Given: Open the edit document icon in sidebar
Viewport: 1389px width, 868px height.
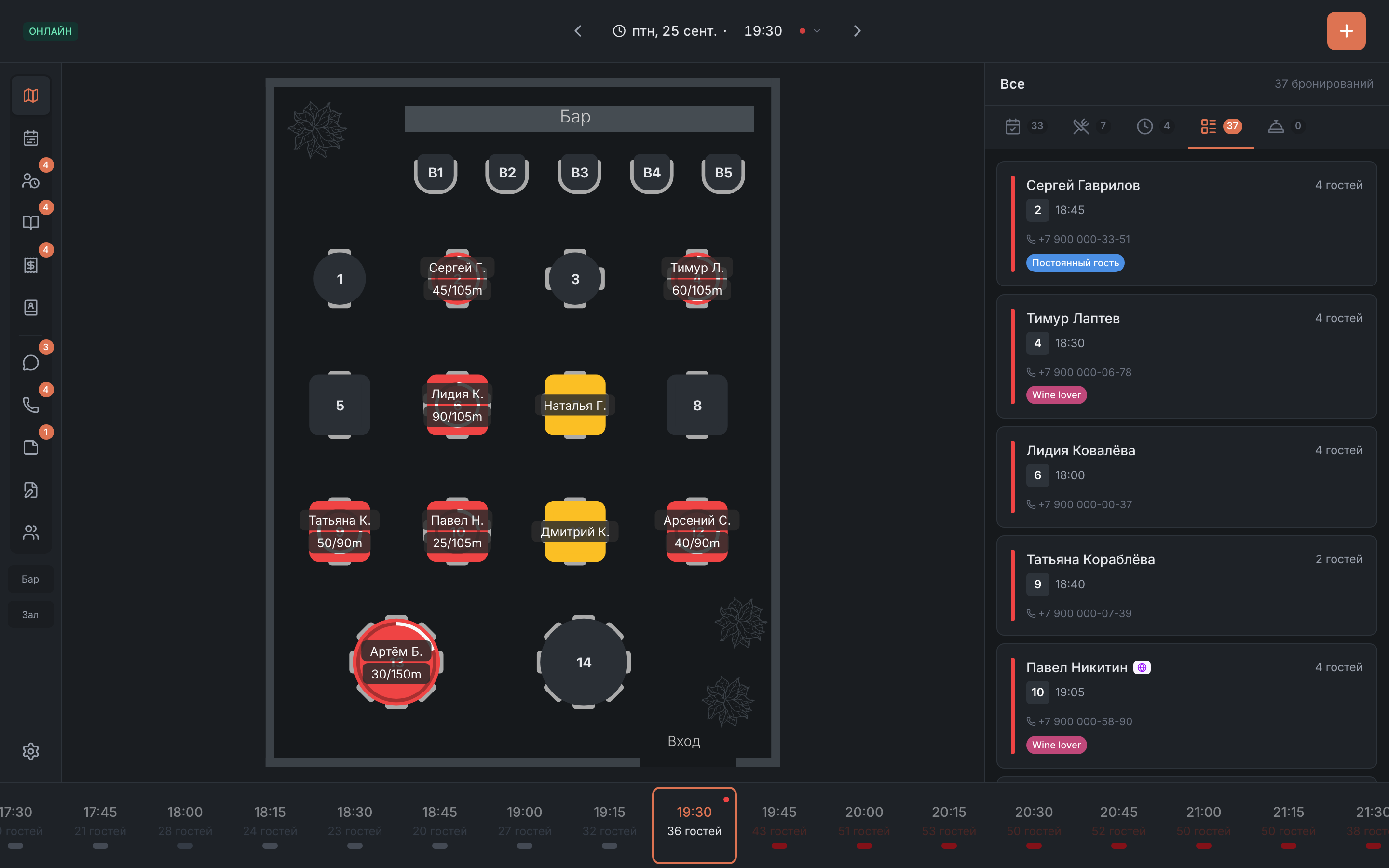Looking at the screenshot, I should [30, 490].
